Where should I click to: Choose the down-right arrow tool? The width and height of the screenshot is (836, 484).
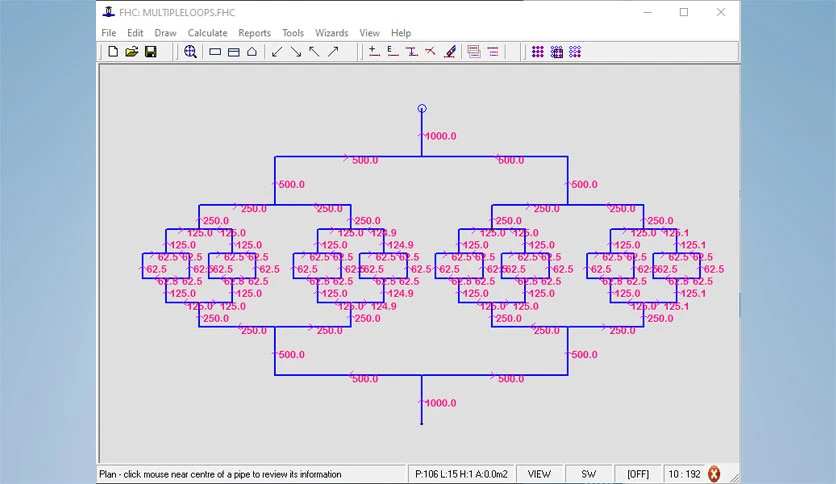point(295,52)
